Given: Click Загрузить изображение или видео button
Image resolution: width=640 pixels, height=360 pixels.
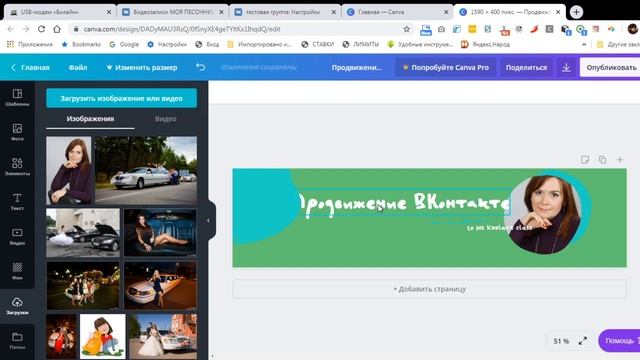Looking at the screenshot, I should (x=121, y=98).
